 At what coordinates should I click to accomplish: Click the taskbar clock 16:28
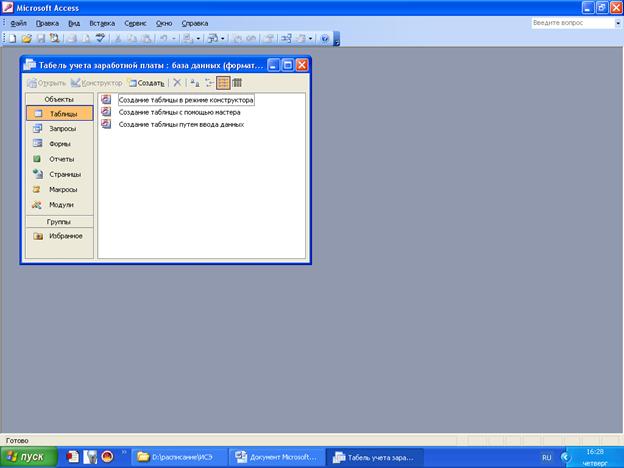(595, 452)
